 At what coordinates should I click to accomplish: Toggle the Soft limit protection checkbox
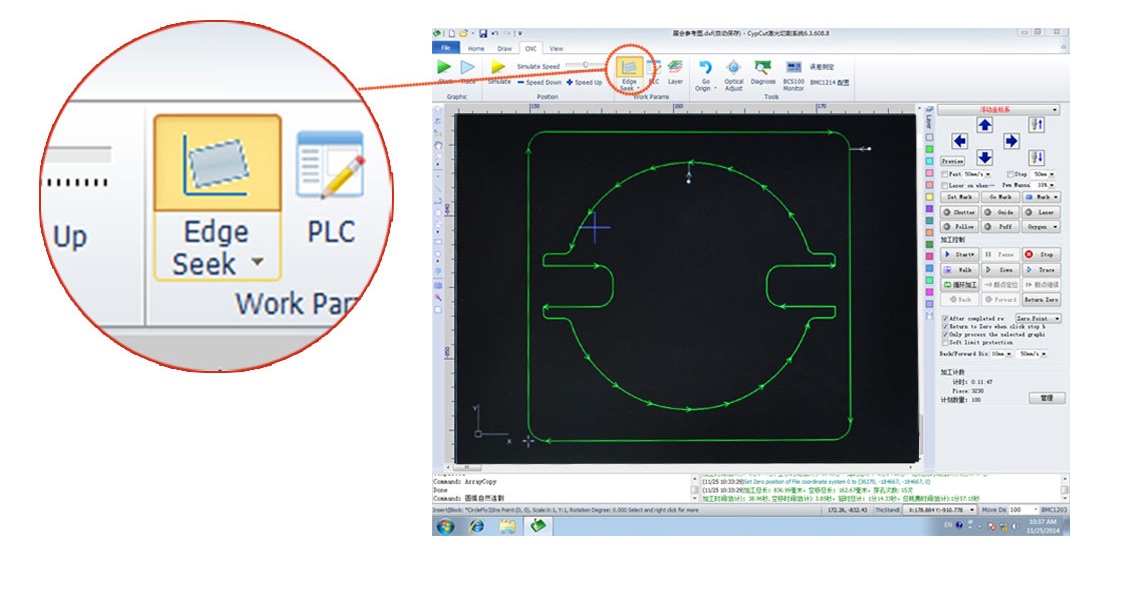pos(945,342)
